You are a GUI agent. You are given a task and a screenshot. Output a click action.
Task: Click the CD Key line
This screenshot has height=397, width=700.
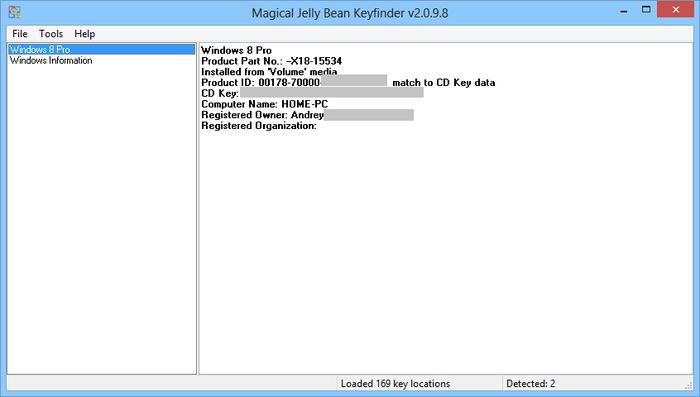[x=312, y=93]
